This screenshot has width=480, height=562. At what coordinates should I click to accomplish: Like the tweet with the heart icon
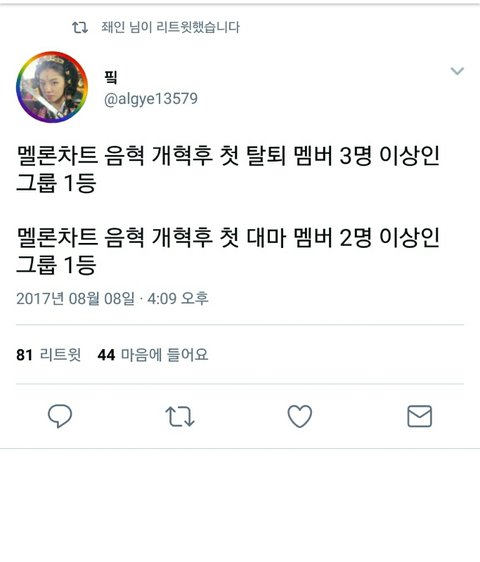[x=300, y=416]
